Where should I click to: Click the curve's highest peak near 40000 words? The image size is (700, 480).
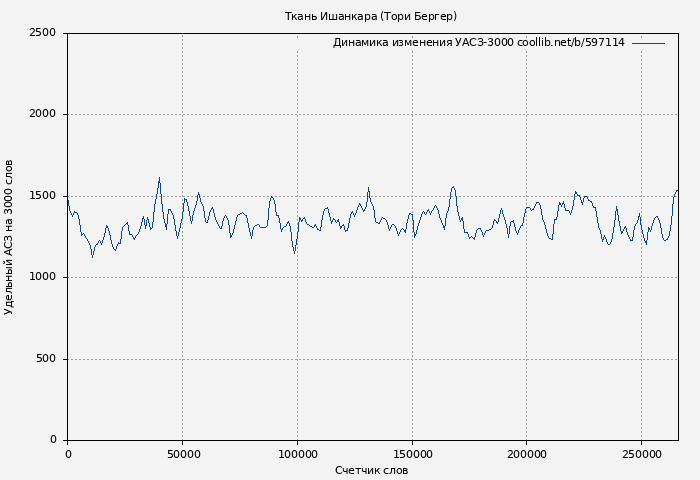159,178
